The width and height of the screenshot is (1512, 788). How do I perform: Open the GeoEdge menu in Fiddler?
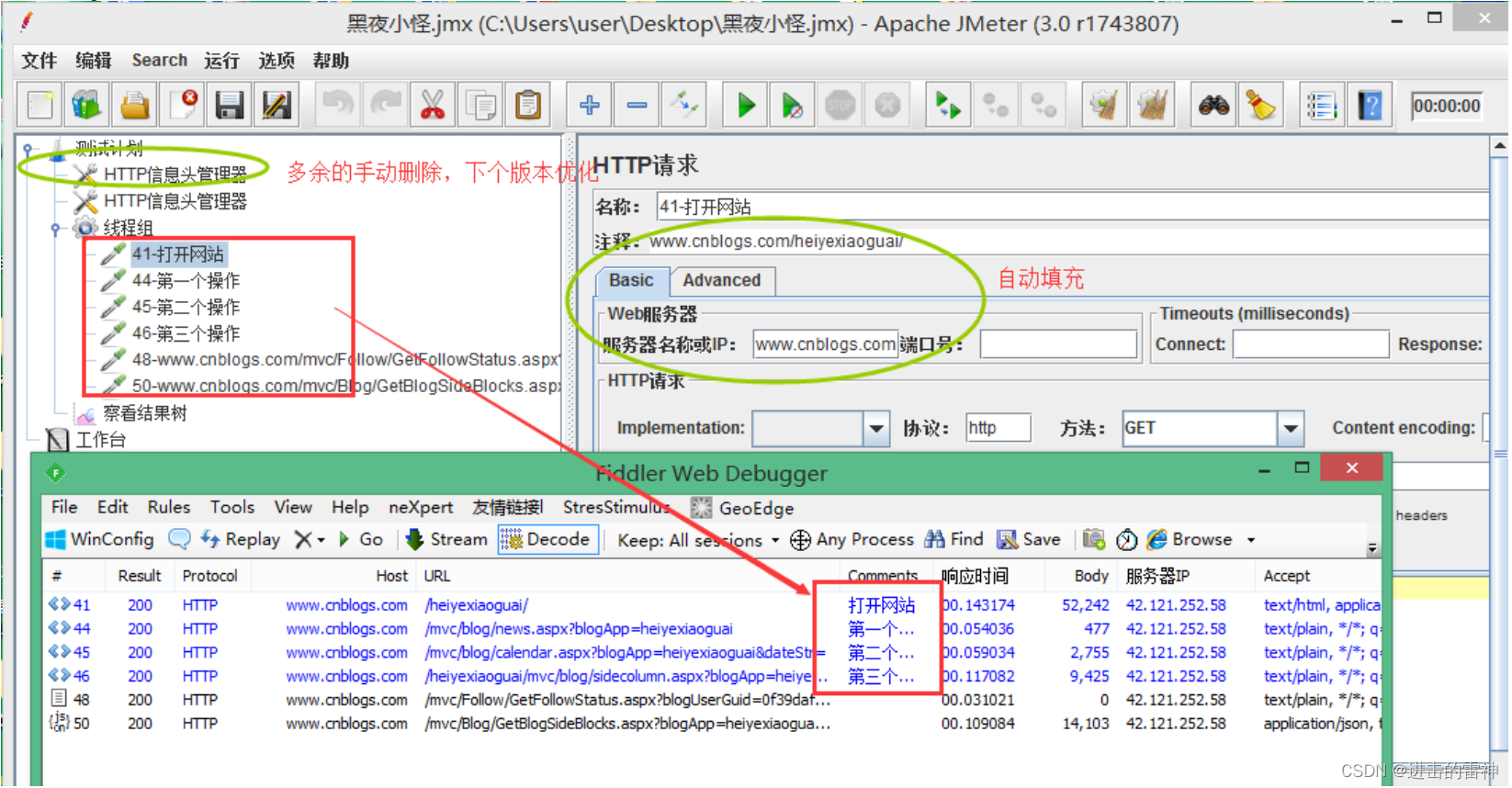742,508
